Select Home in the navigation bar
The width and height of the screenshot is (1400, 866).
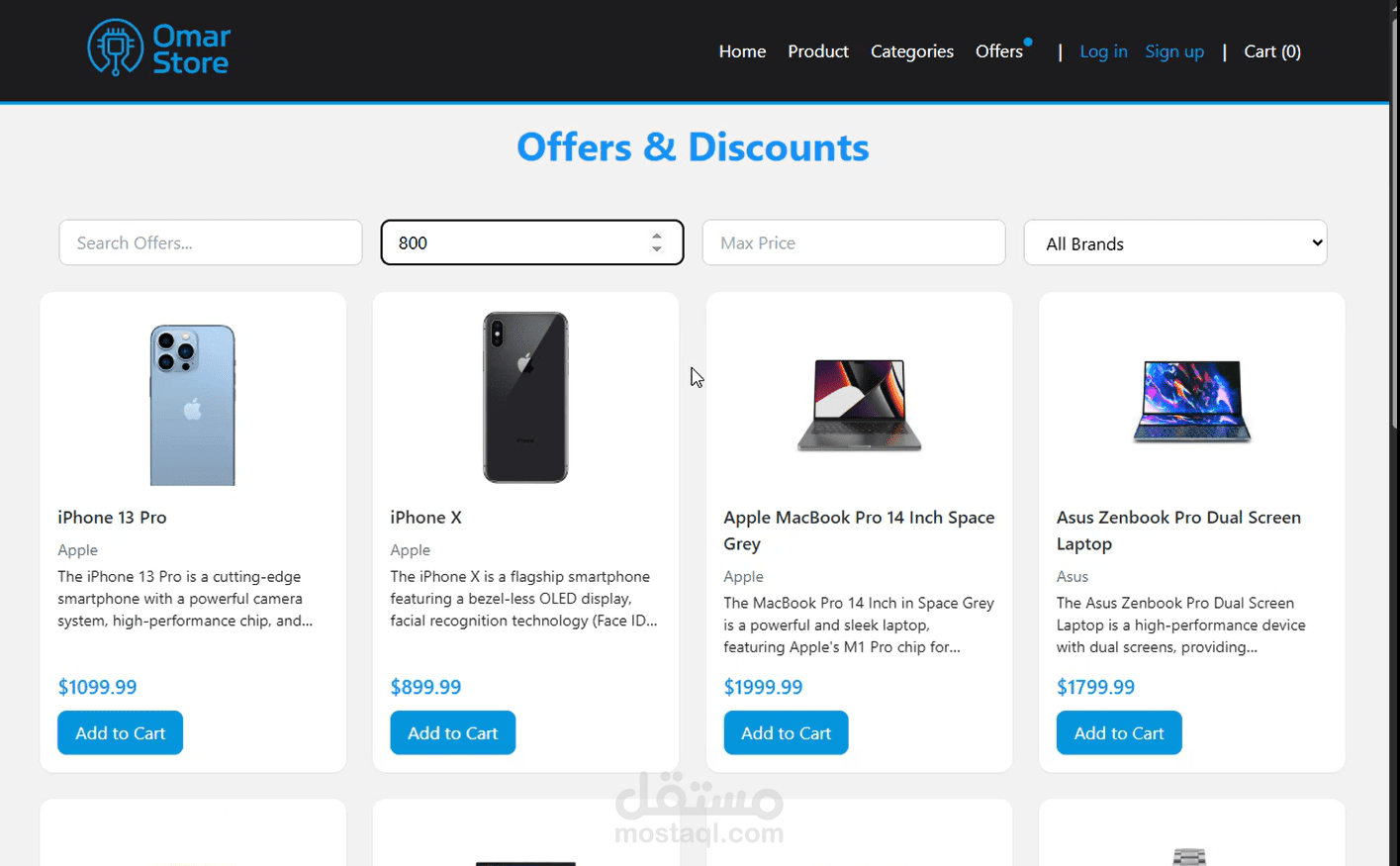[742, 50]
